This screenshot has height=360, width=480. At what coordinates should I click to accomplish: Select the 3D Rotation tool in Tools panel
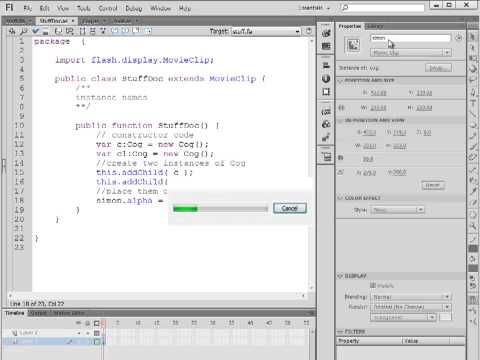[472, 69]
